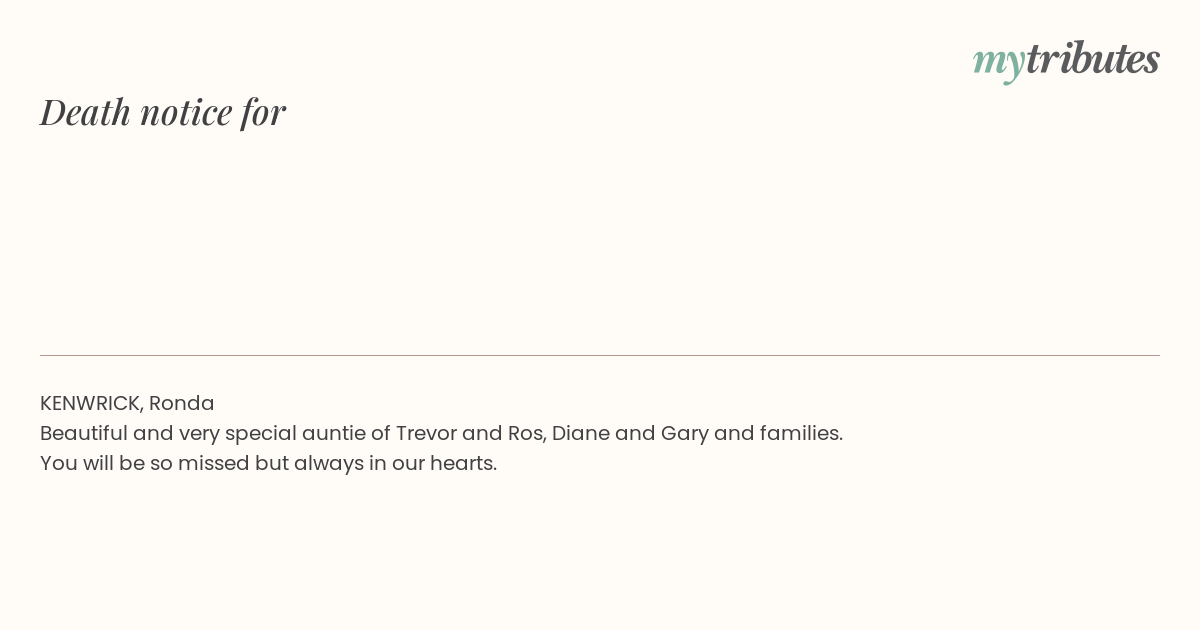Image resolution: width=1200 pixels, height=630 pixels.
Task: Click the word "for" in the heading
Action: 263,113
